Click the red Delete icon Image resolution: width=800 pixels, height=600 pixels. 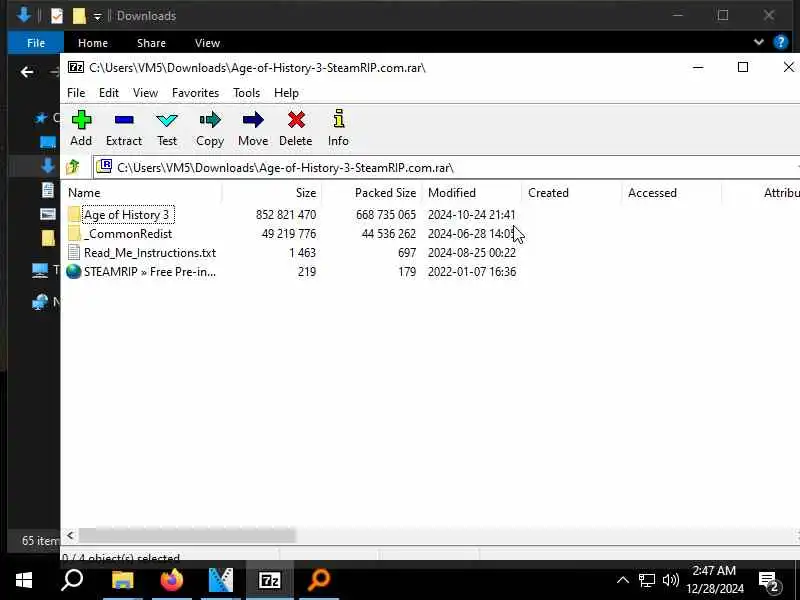pos(296,120)
